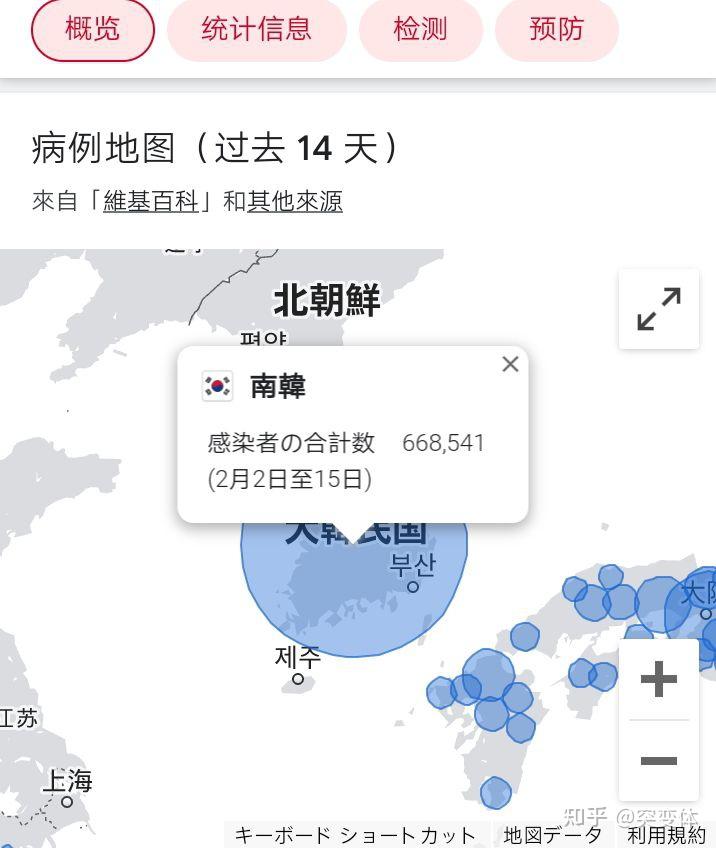
Task: Open the 利用規約 link
Action: 666,836
